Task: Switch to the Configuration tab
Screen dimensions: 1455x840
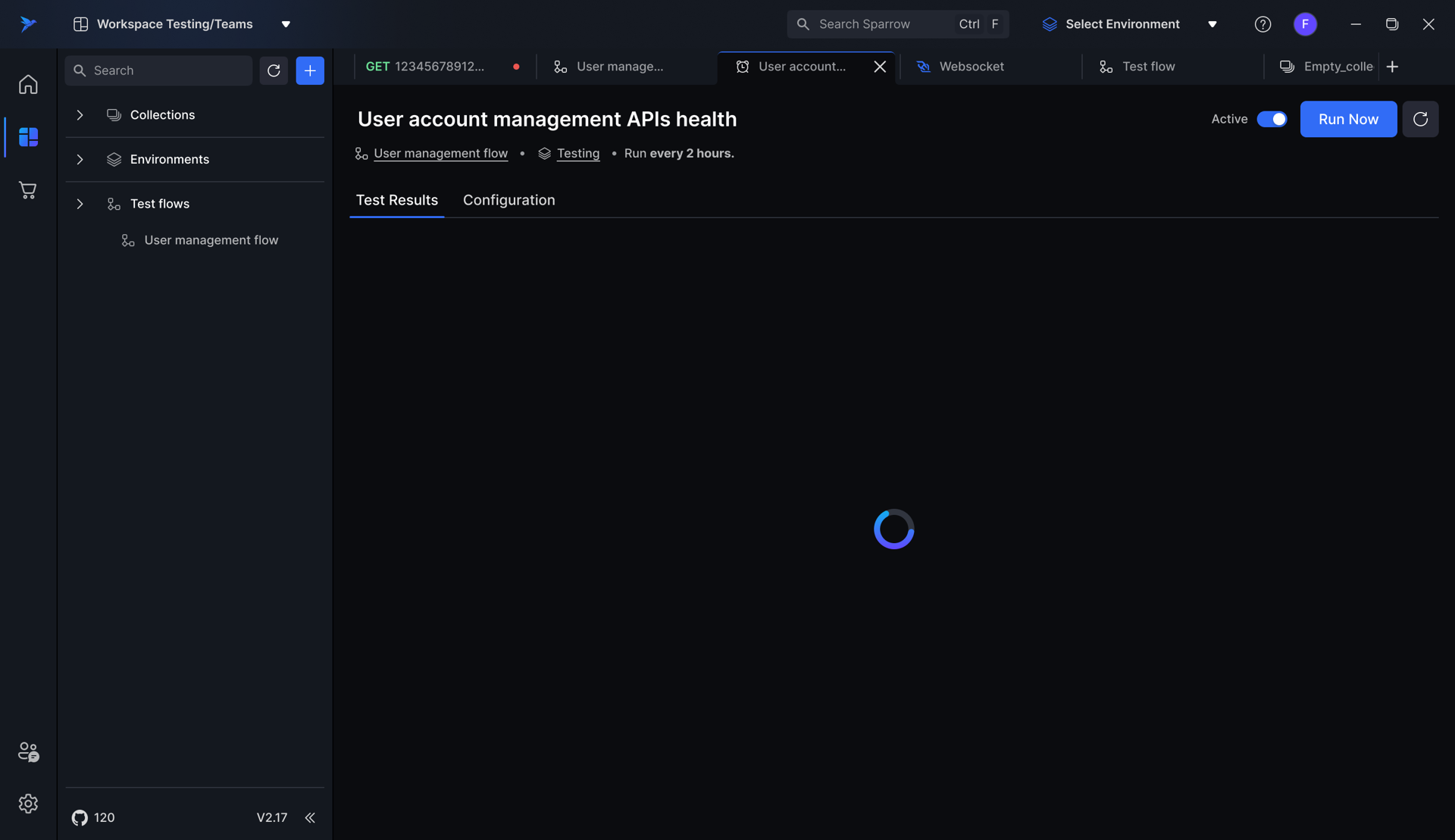Action: point(508,200)
